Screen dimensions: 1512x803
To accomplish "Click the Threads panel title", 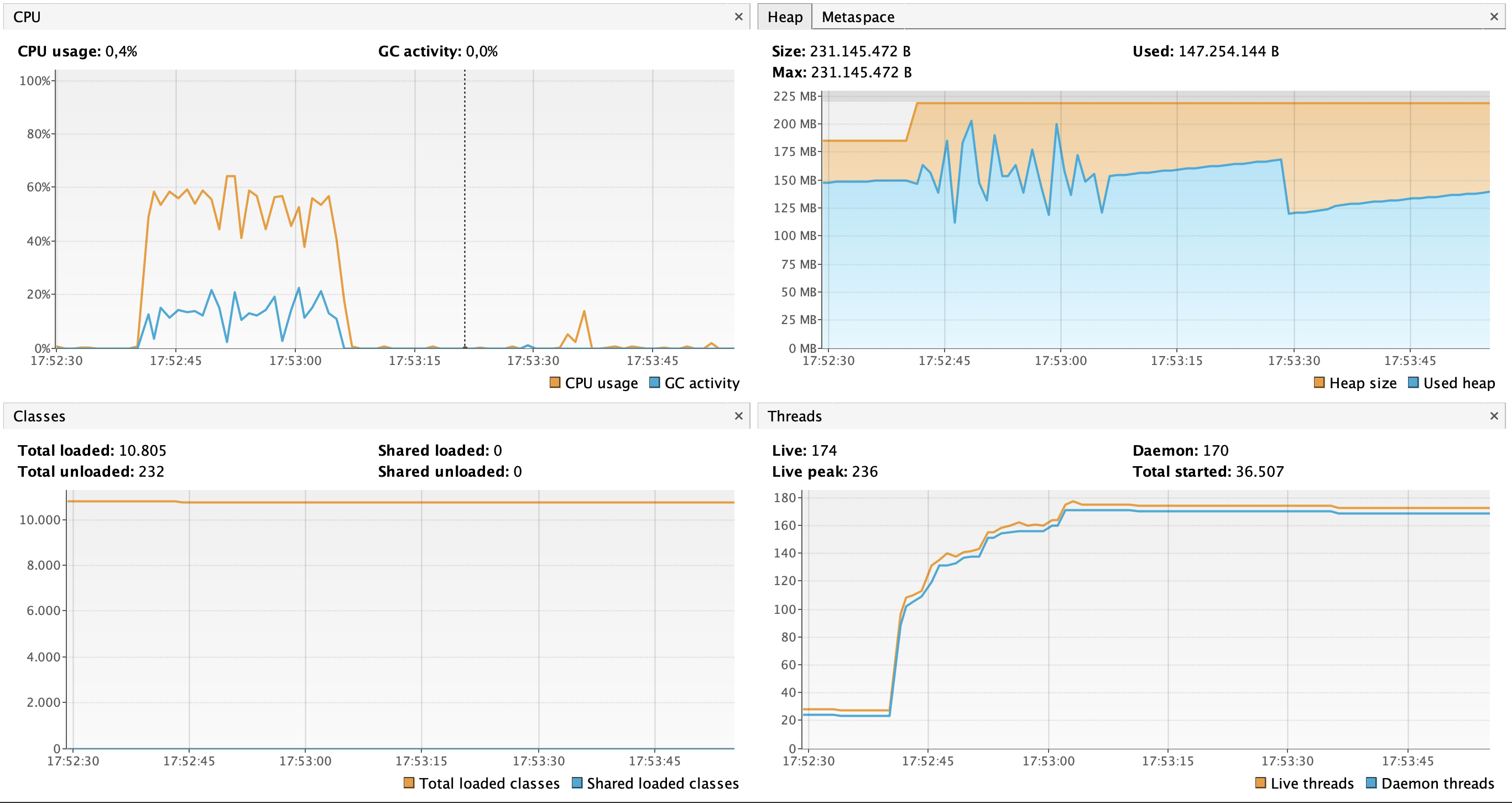I will (795, 416).
